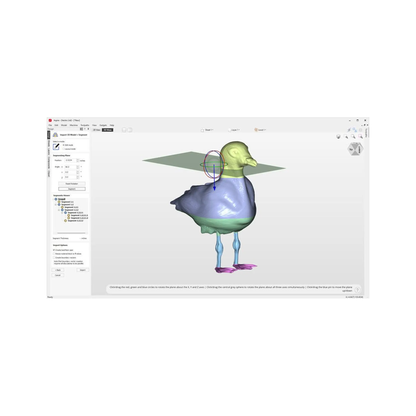Open the orange icon dropdown in the top toolbar

click(x=260, y=130)
